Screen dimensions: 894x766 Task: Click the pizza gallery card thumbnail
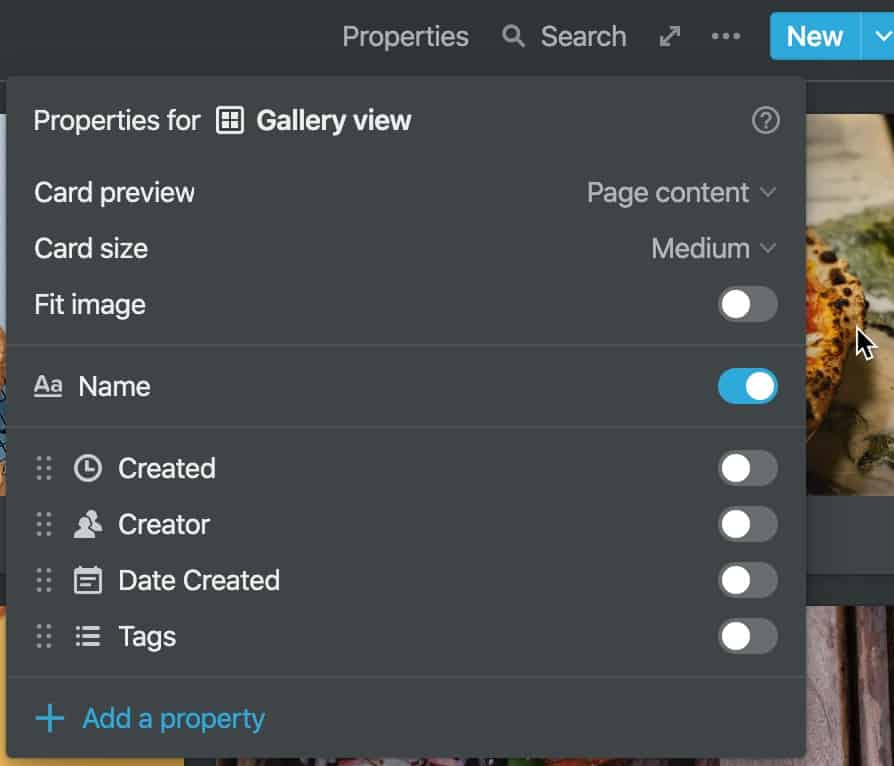point(850,303)
